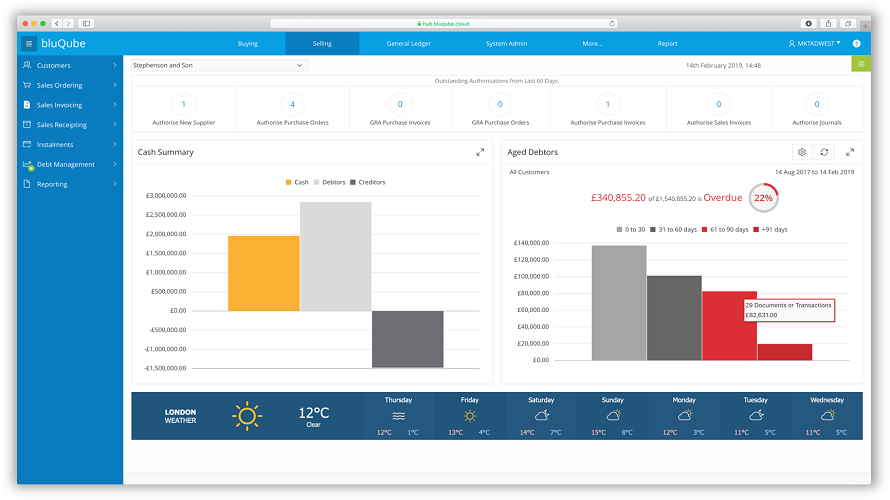The width and height of the screenshot is (890, 500).
Task: Open Aged Debtors settings gear
Action: pos(802,152)
